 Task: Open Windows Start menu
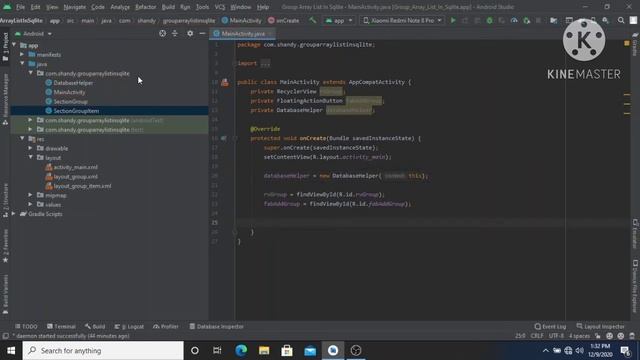click(x=11, y=351)
